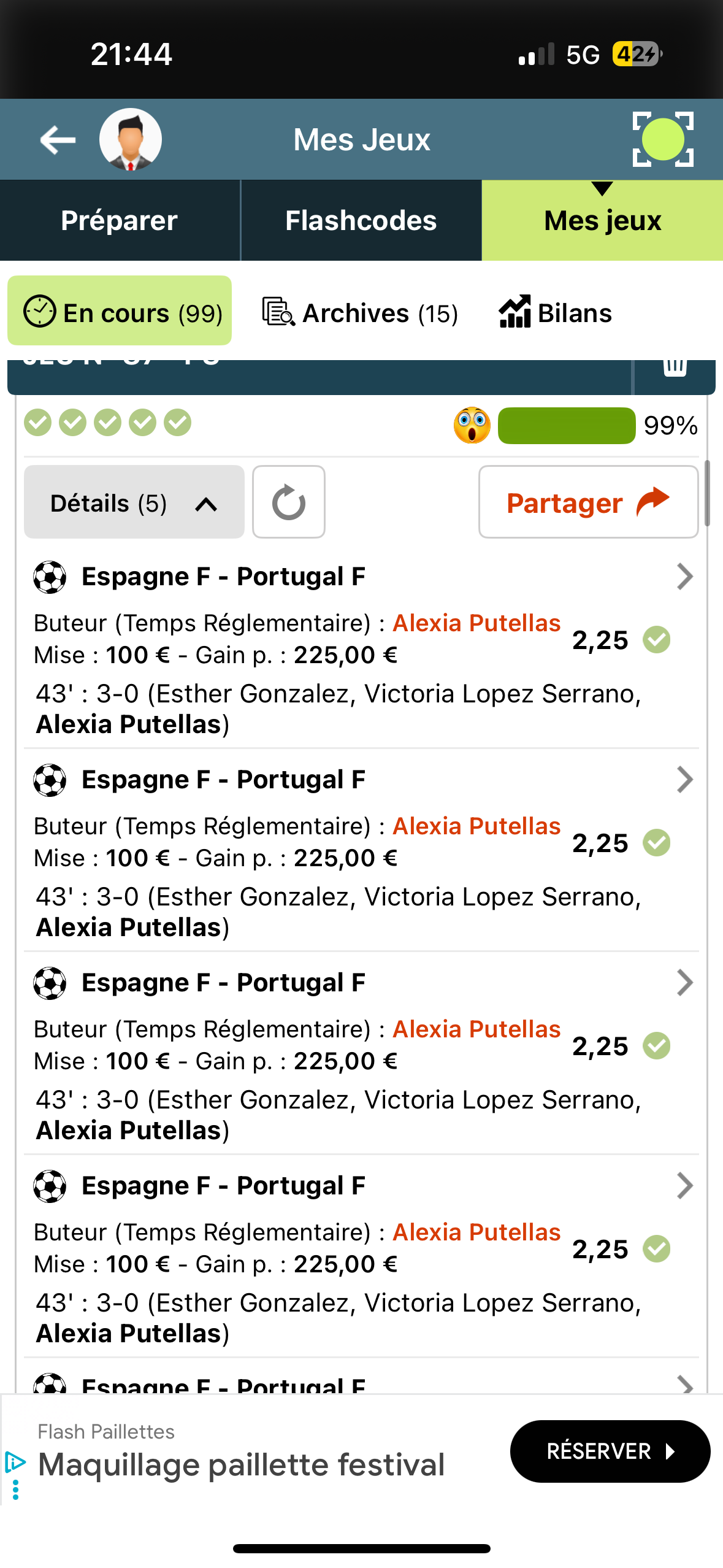Screen dimensions: 723x1568
Task: Click the green 99% progress bar
Action: (x=567, y=425)
